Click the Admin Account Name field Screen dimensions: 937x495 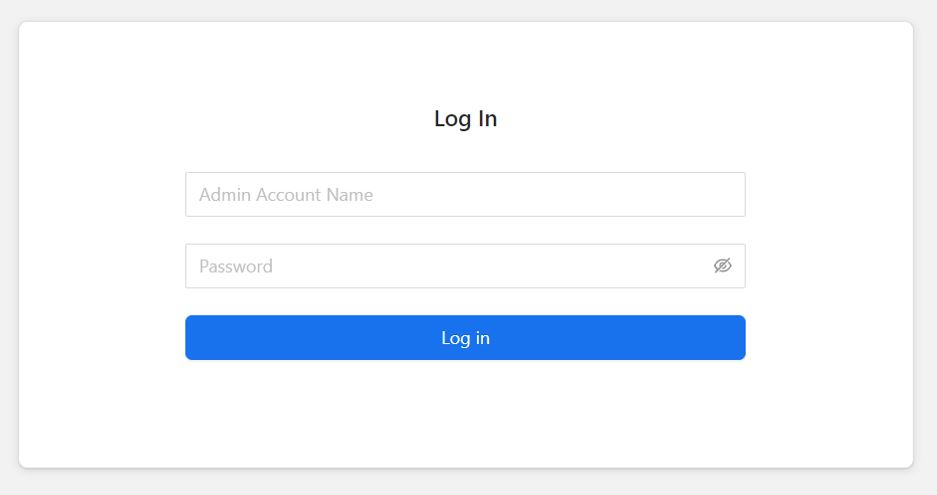(x=465, y=194)
